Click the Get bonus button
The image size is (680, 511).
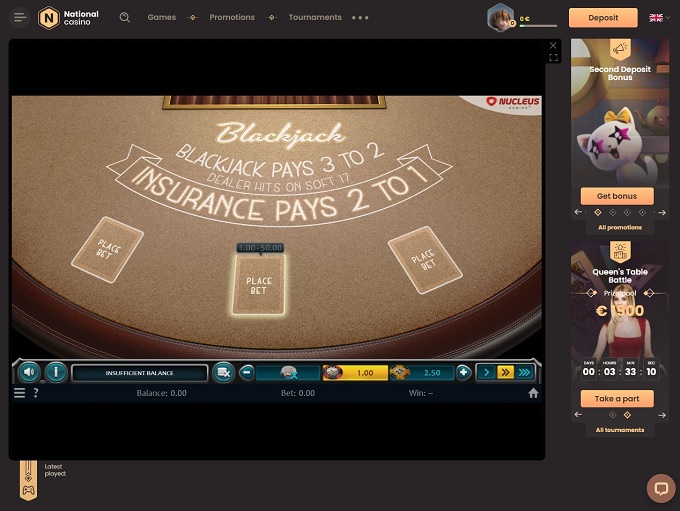617,195
